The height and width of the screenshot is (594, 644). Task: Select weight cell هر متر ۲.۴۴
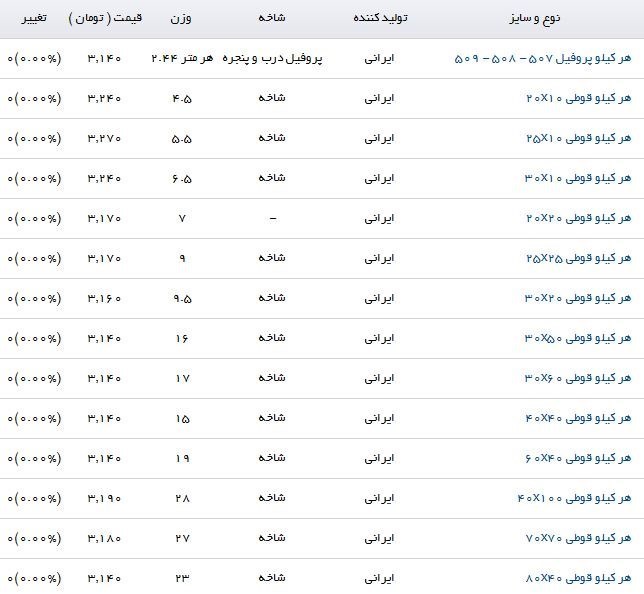tap(182, 58)
